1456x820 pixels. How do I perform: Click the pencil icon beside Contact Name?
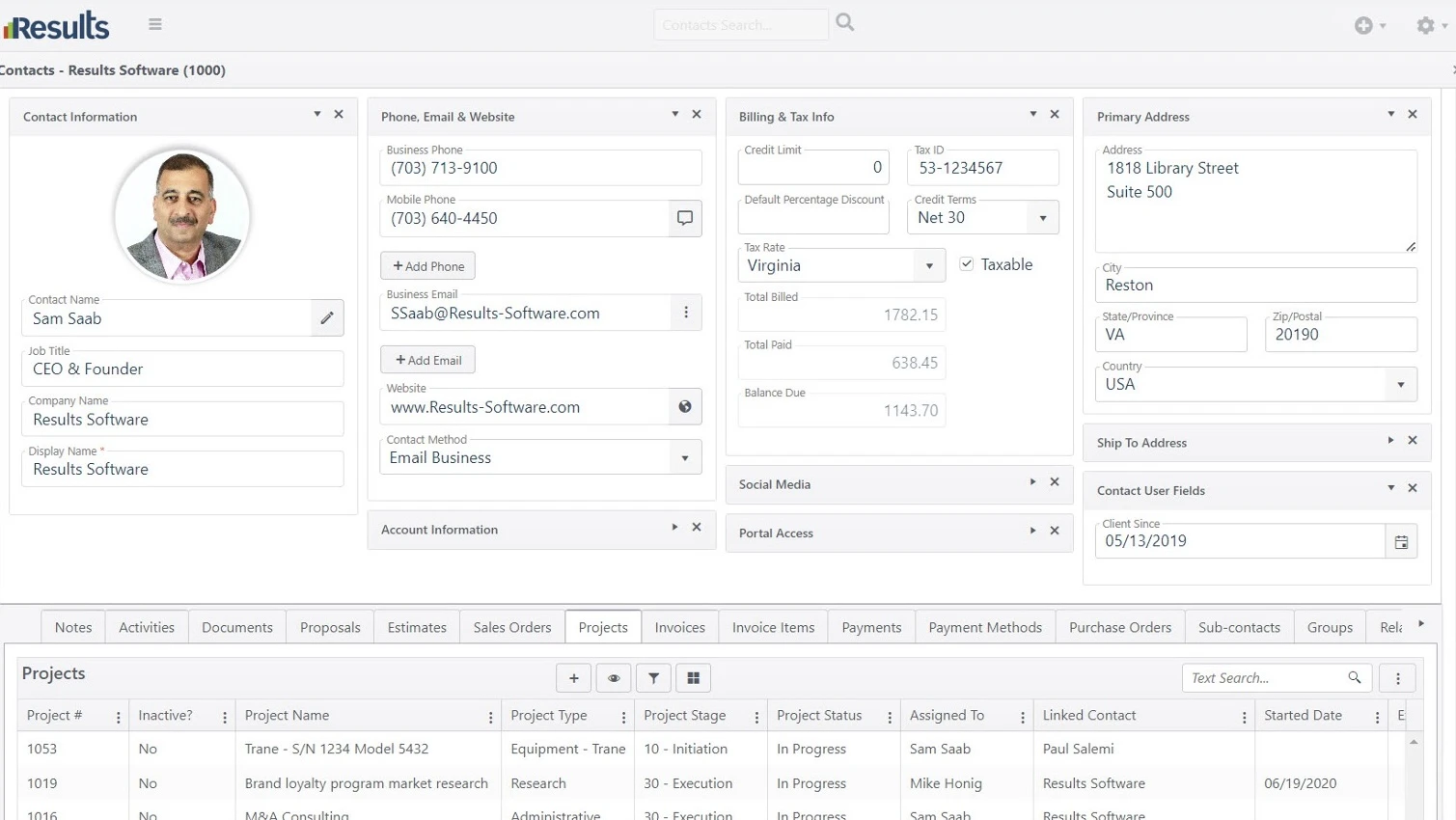(327, 317)
